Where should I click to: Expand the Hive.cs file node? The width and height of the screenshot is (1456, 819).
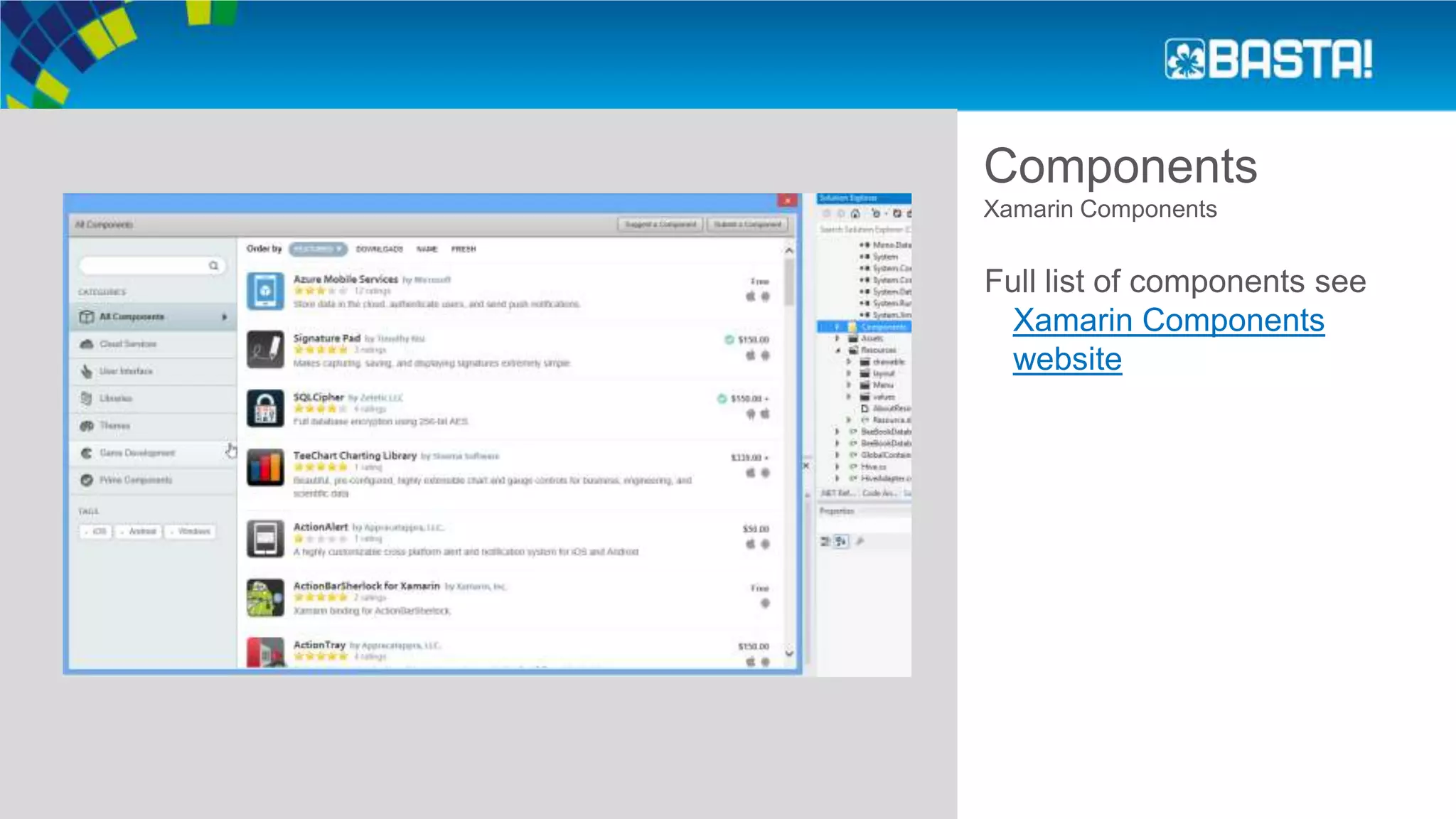coord(837,467)
